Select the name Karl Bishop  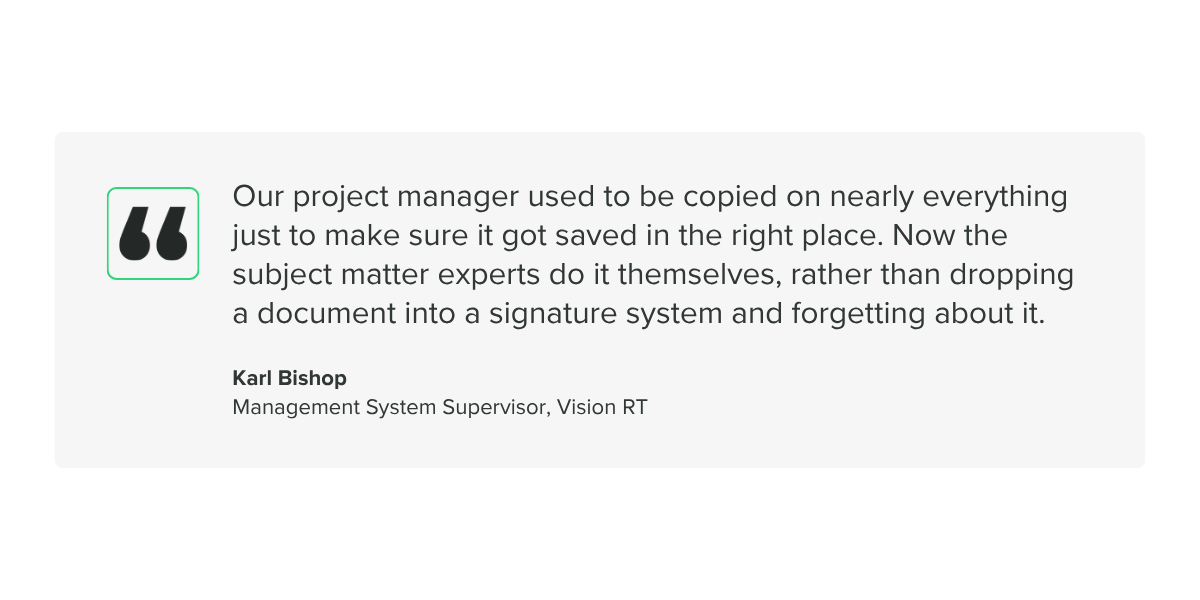(289, 378)
